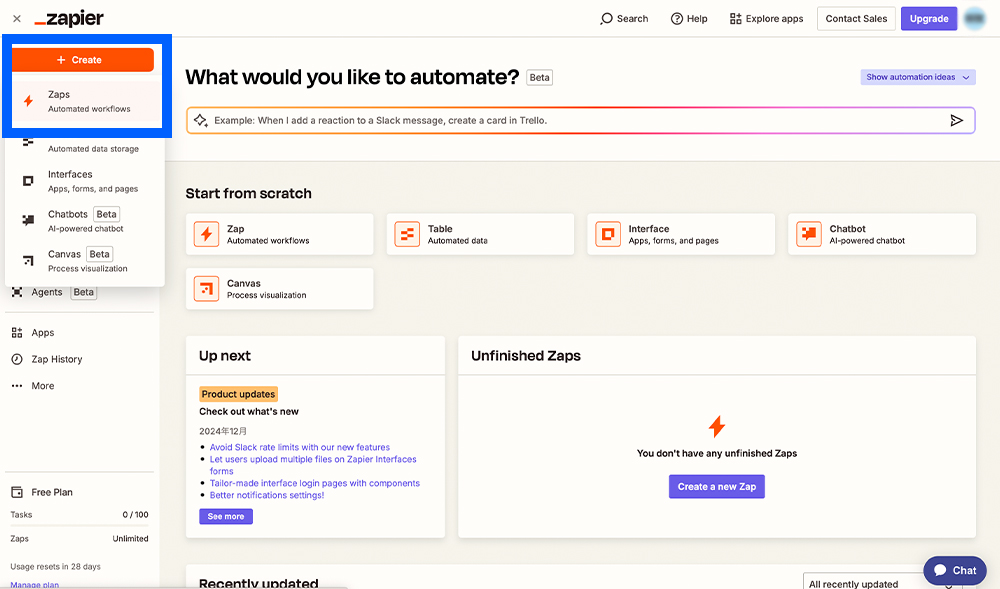Click the Explore apps grid icon
This screenshot has height=589, width=1000.
point(735,18)
